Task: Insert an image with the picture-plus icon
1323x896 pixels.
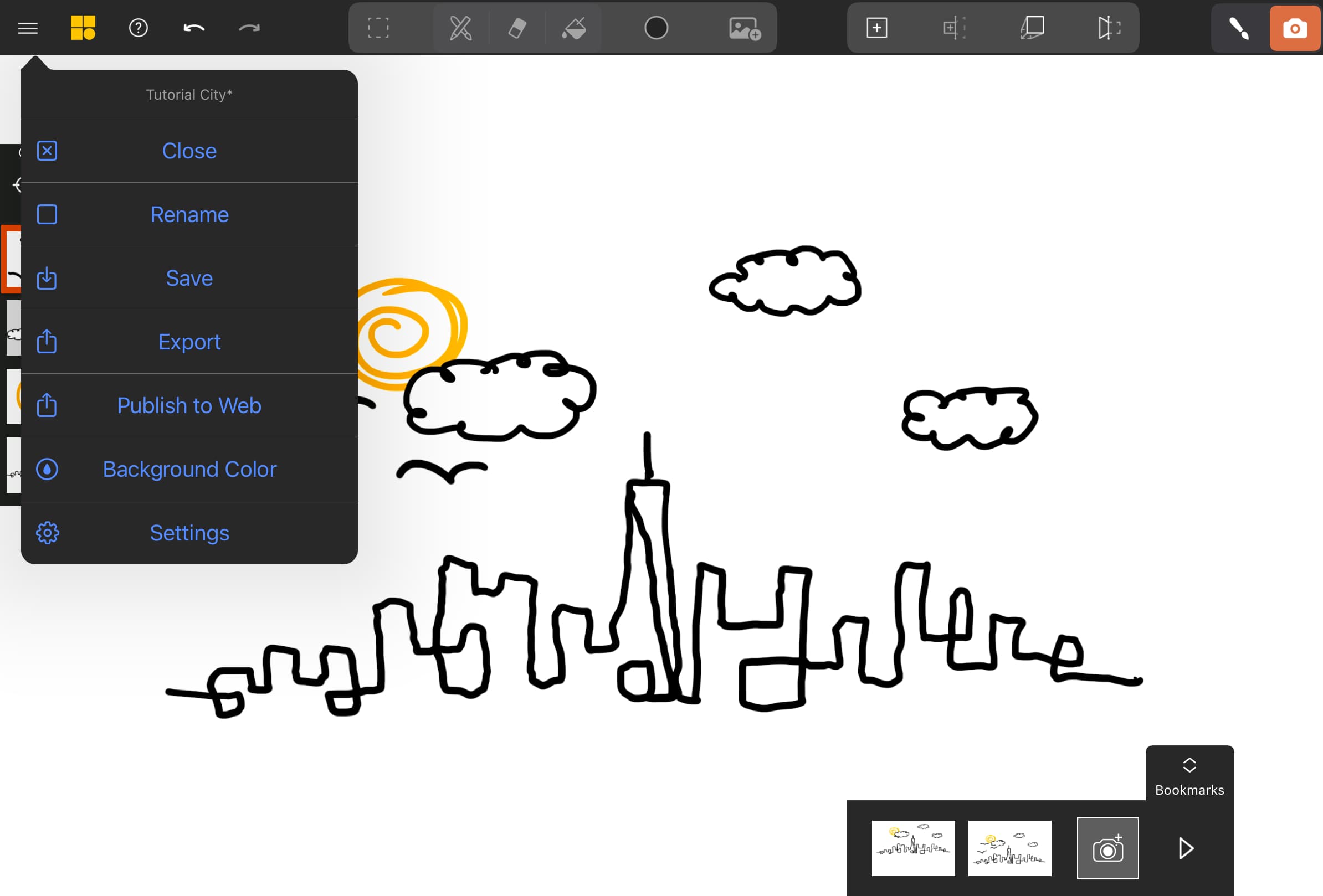Action: coord(744,28)
